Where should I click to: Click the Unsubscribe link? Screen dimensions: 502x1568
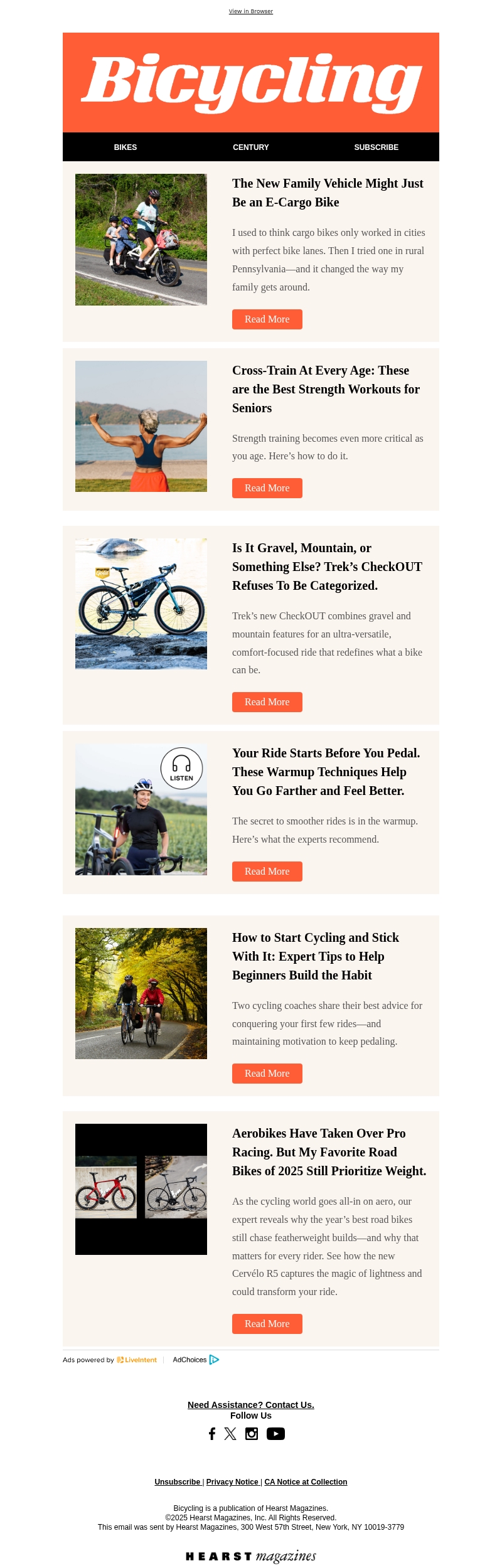tap(178, 1482)
